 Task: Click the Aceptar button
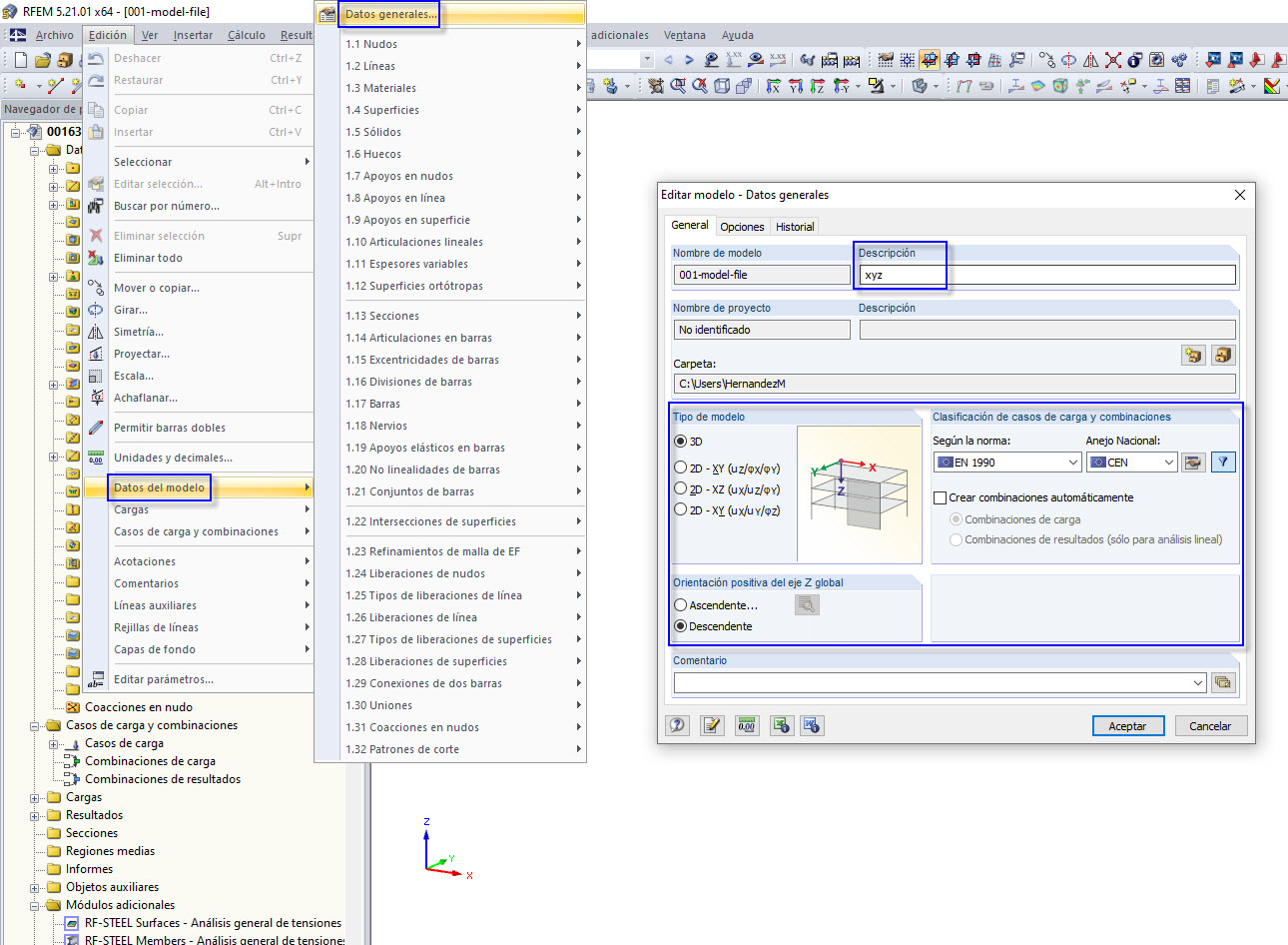point(1128,726)
